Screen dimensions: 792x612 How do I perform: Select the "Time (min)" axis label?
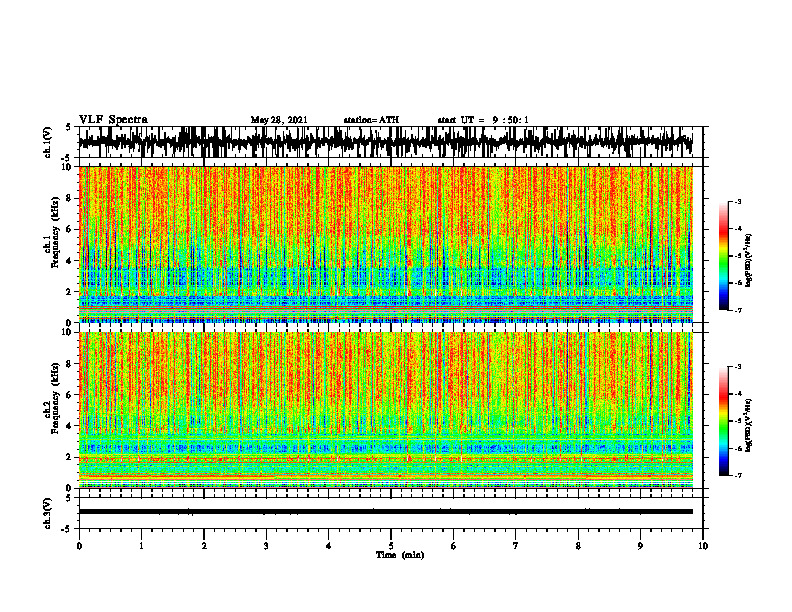click(x=400, y=555)
